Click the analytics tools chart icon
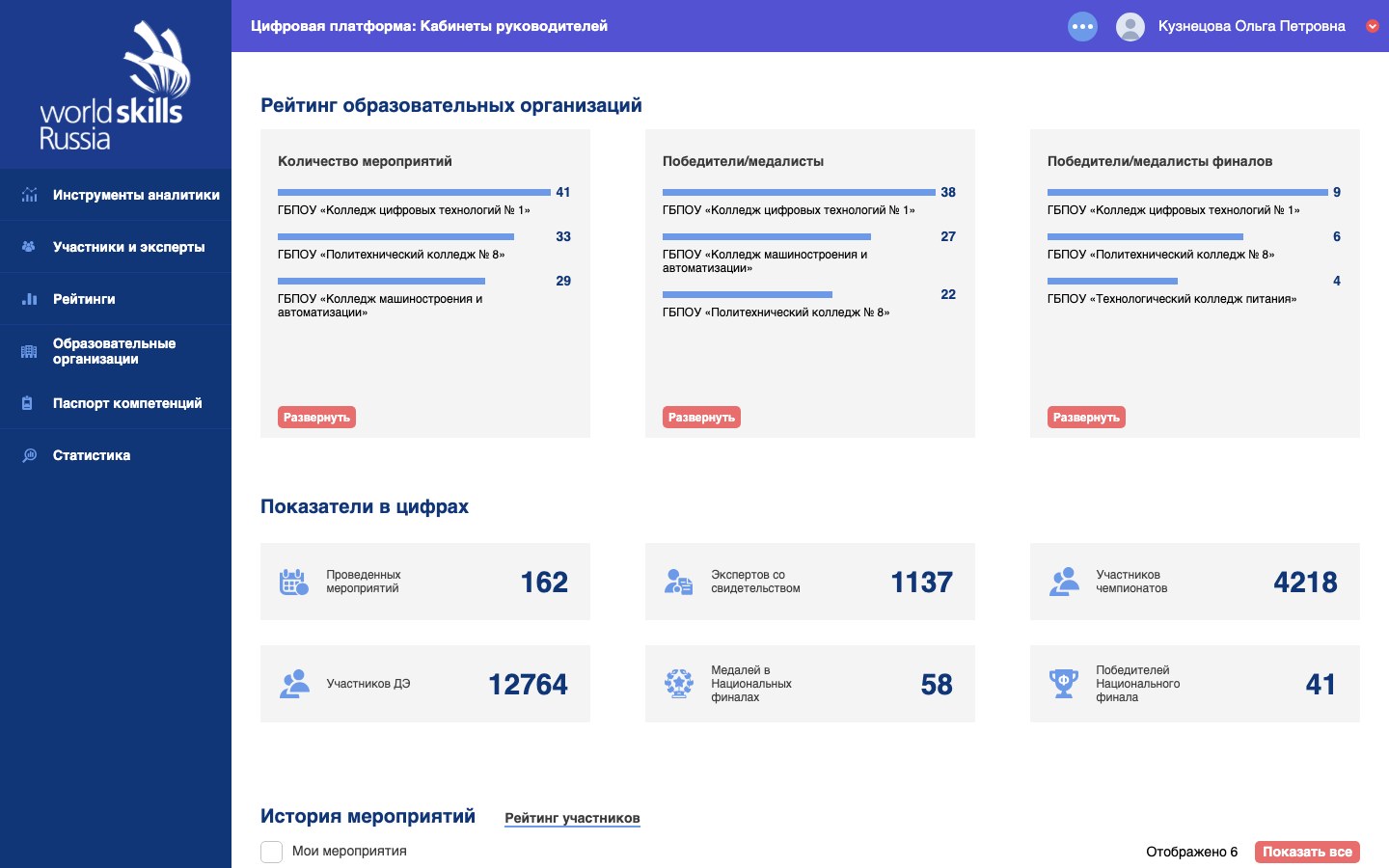 pyautogui.click(x=29, y=195)
